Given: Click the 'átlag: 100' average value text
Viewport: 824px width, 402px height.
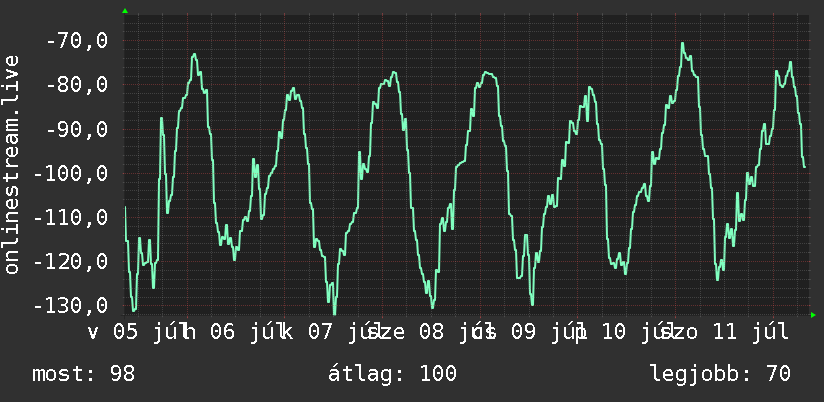Looking at the screenshot, I should click(392, 374).
